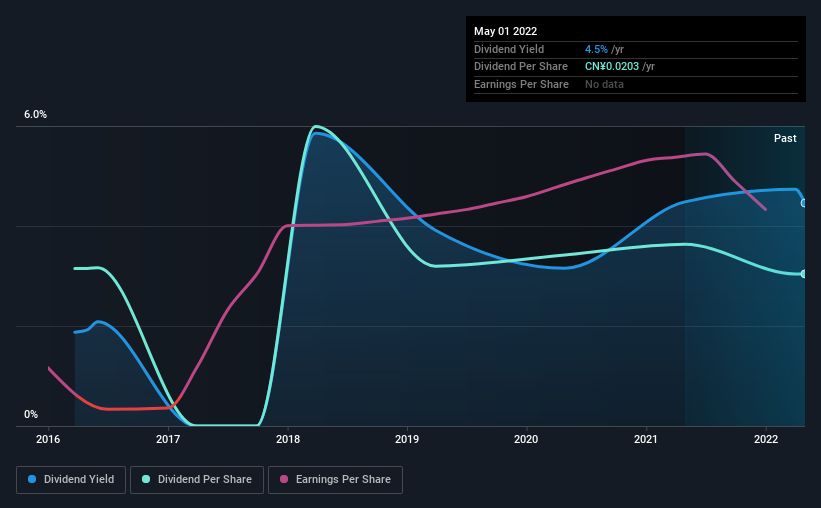Select the 2017 x-axis label

click(x=168, y=439)
